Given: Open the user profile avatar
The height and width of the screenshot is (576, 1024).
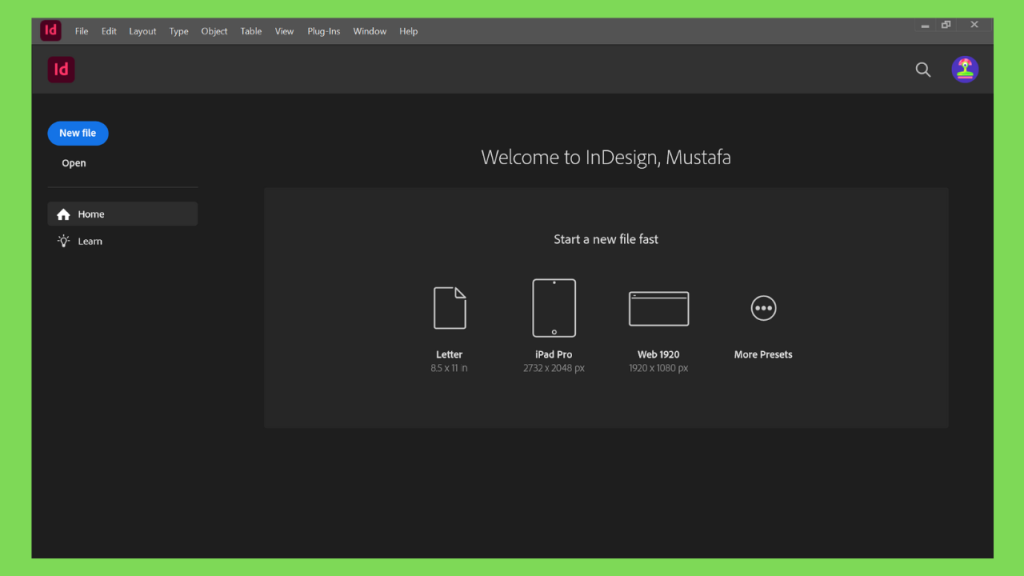Looking at the screenshot, I should click(965, 69).
